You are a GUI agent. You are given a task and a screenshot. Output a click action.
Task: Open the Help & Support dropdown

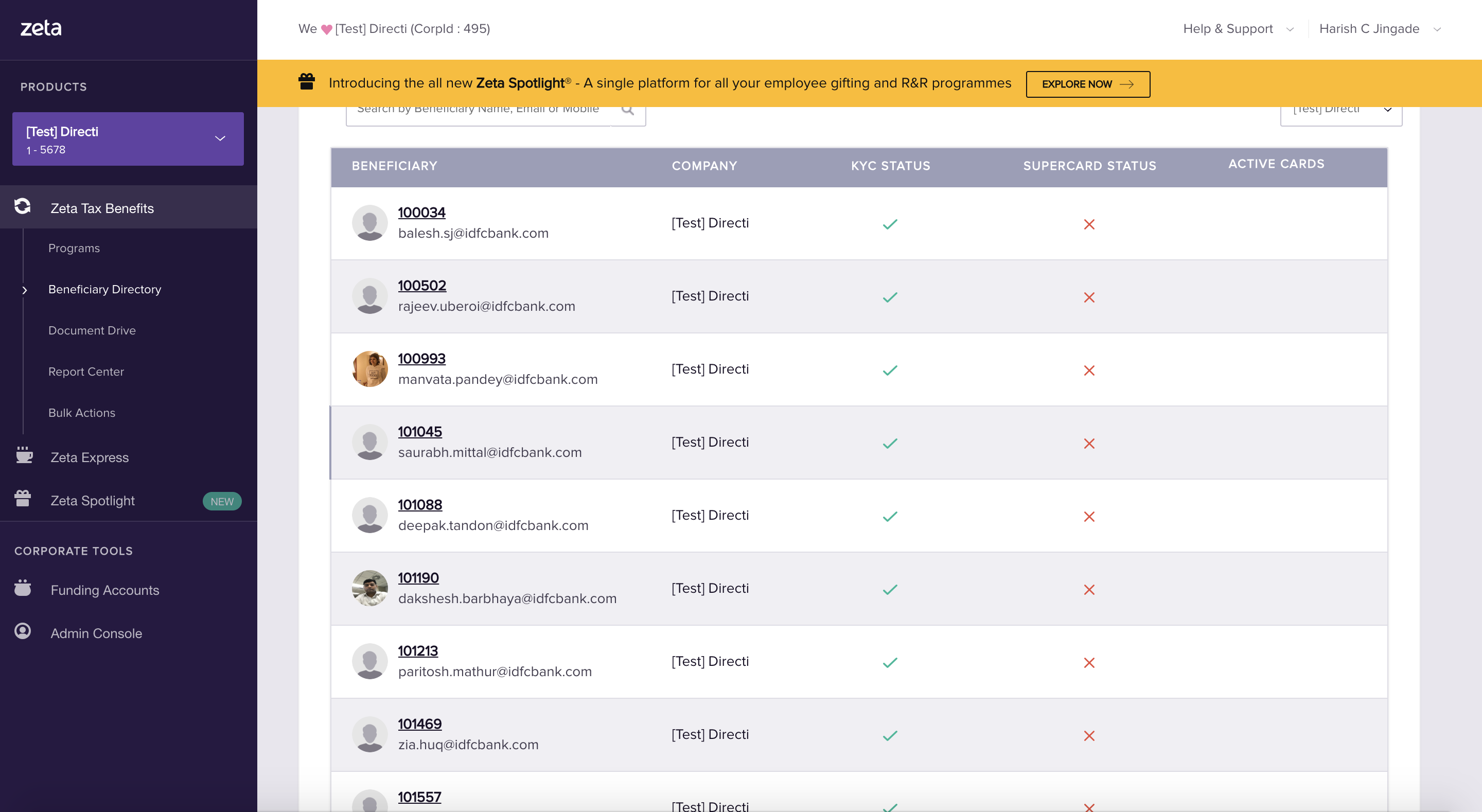tap(1238, 29)
